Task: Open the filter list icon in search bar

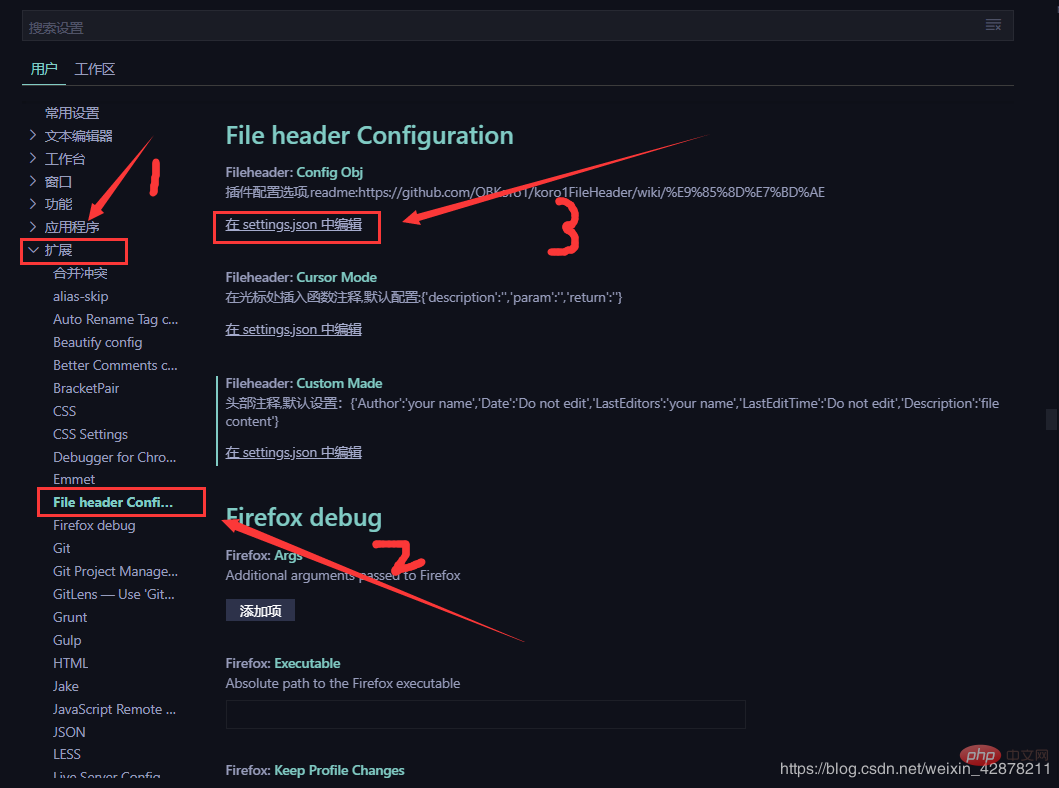Action: [x=993, y=25]
